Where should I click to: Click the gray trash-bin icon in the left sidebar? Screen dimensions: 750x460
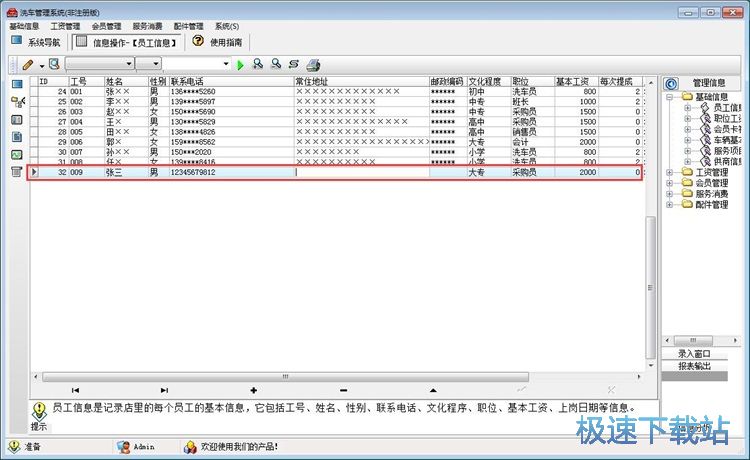[x=17, y=172]
